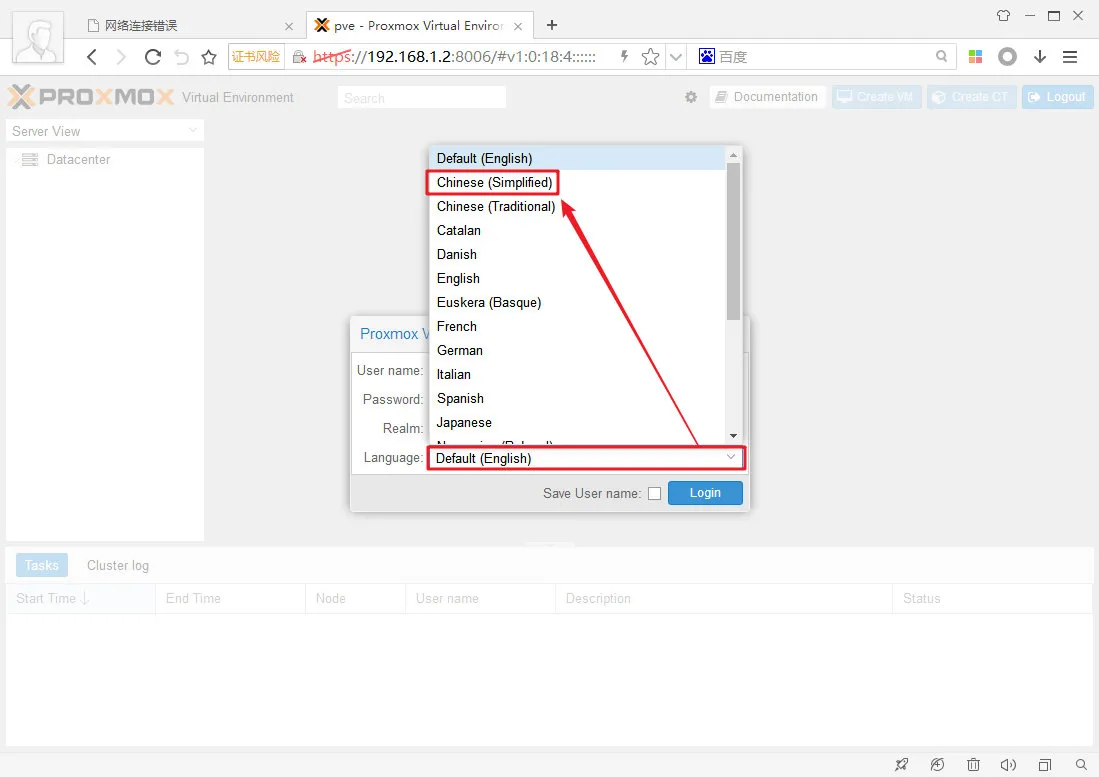
Task: Sort by Start Time column header
Action: coord(81,598)
